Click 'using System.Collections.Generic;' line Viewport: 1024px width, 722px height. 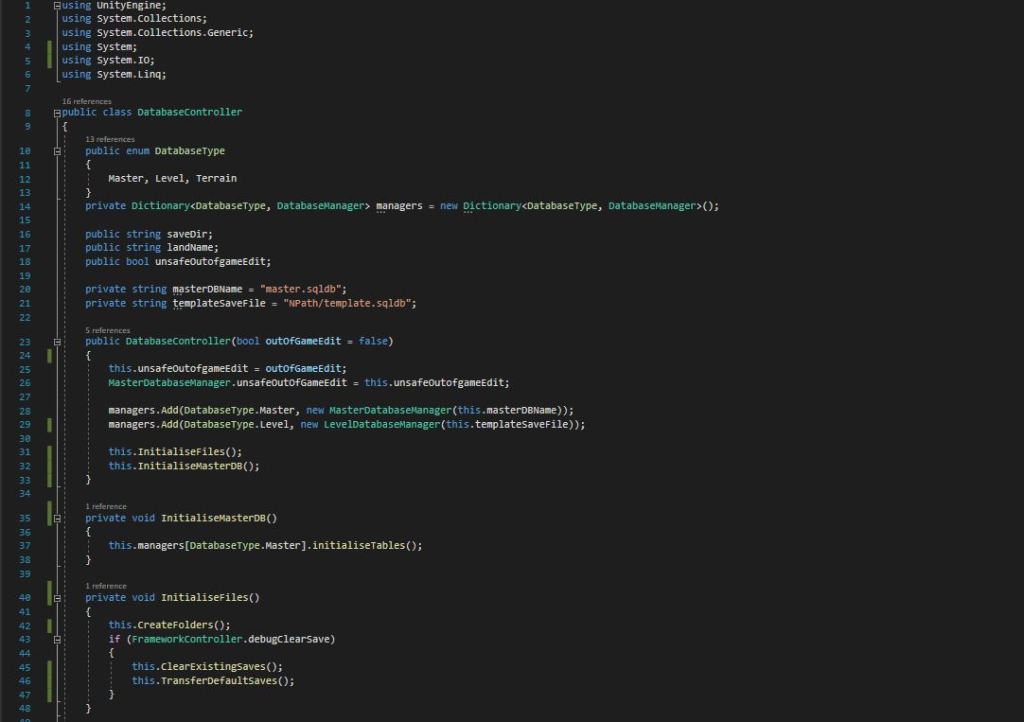tap(157, 33)
